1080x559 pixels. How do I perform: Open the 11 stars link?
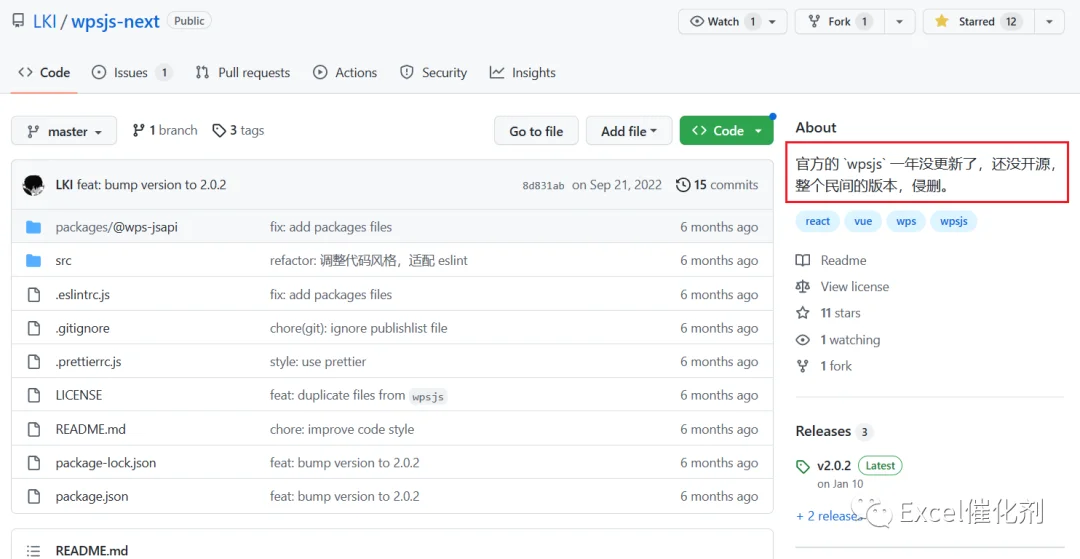click(x=828, y=313)
